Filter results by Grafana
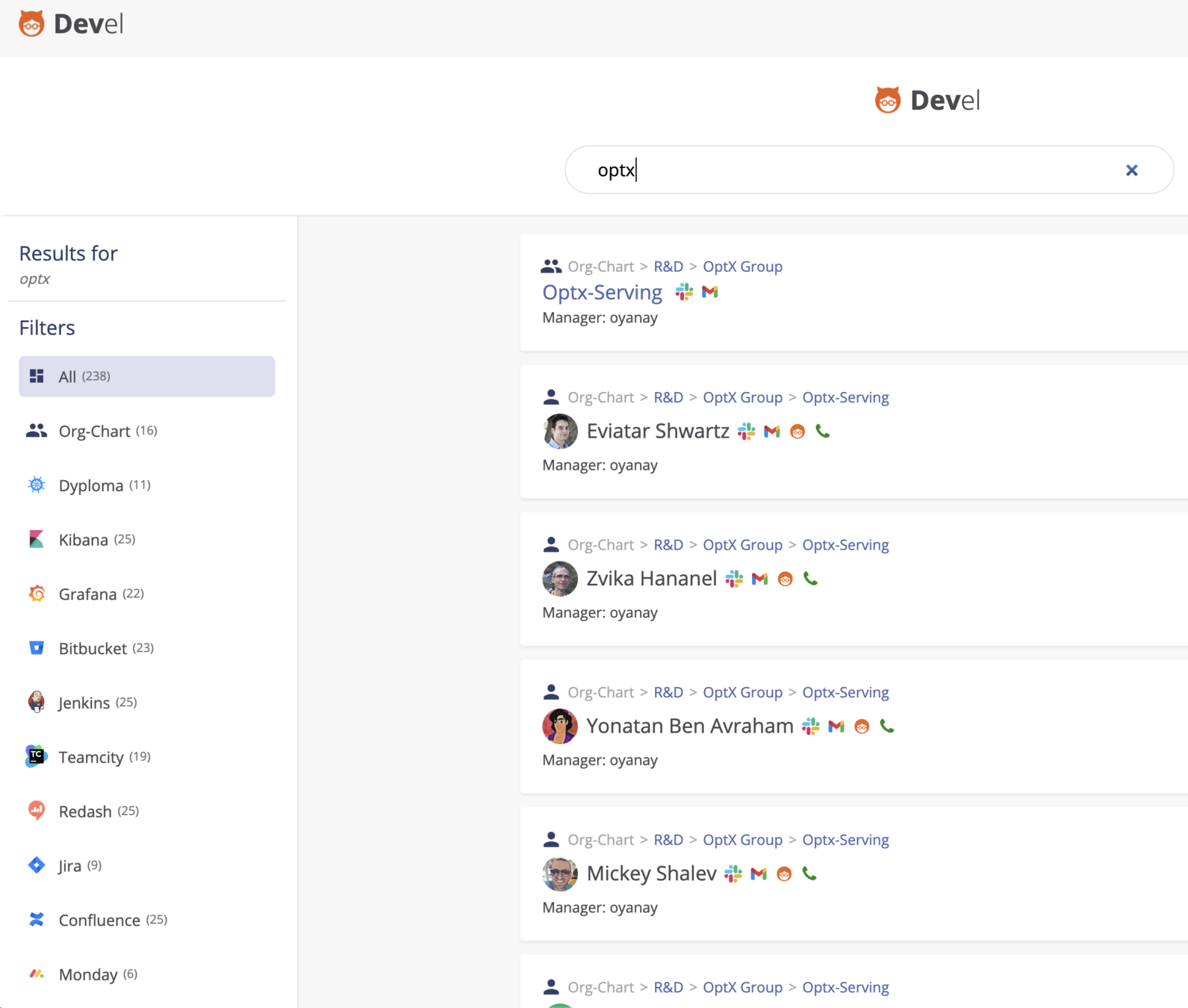The height and width of the screenshot is (1008, 1188). pyautogui.click(x=147, y=594)
